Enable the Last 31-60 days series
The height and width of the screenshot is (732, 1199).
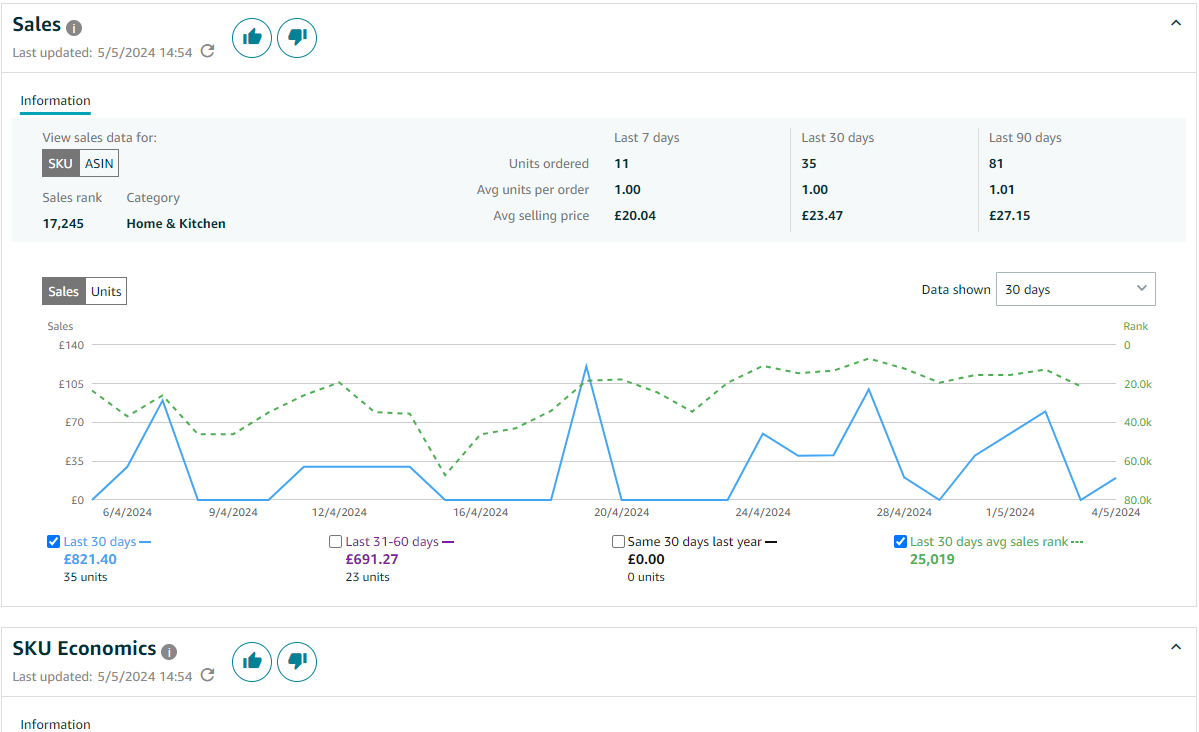(x=335, y=542)
